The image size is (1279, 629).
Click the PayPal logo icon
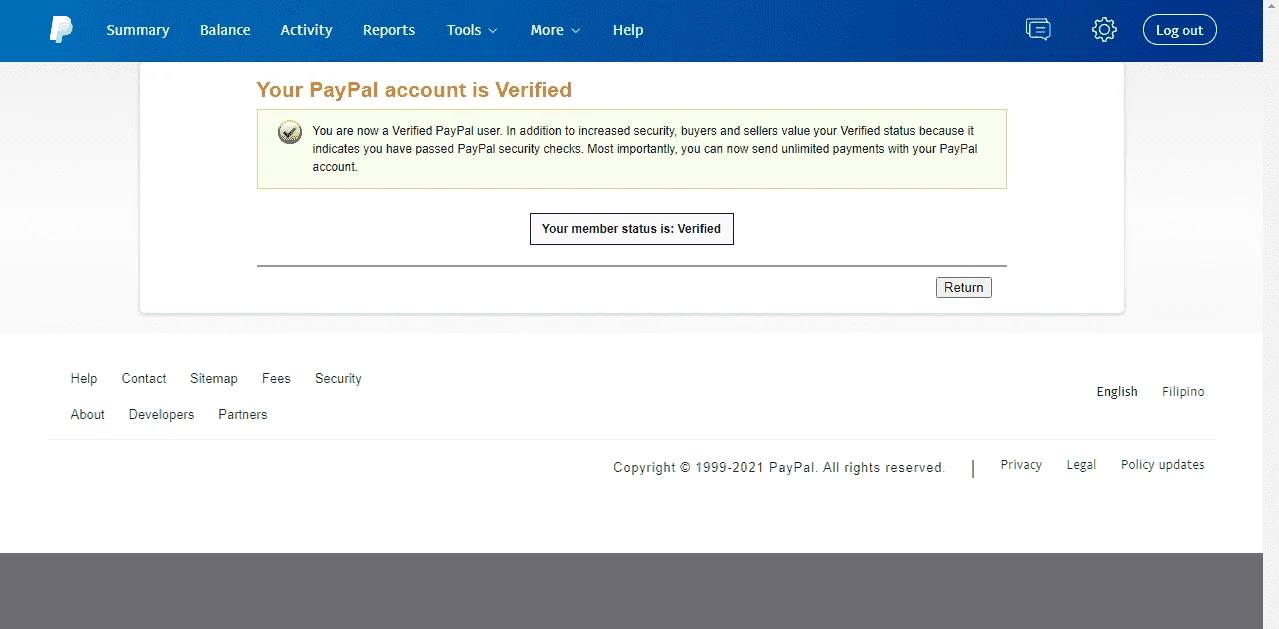pos(61,30)
